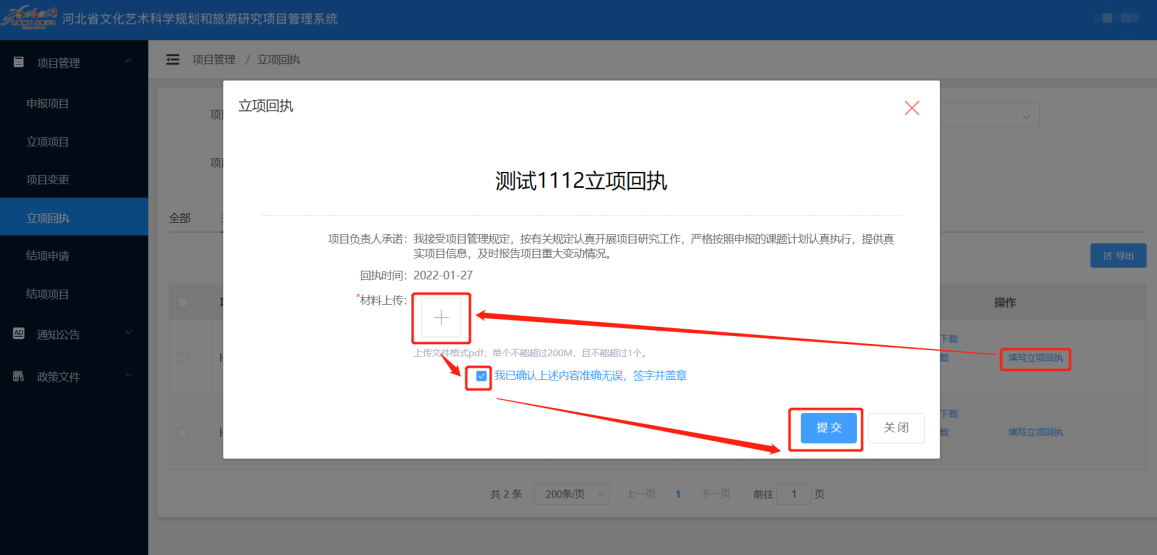This screenshot has width=1157, height=555.
Task: Toggle the sidebar collapse hamburger icon
Action: (x=173, y=60)
